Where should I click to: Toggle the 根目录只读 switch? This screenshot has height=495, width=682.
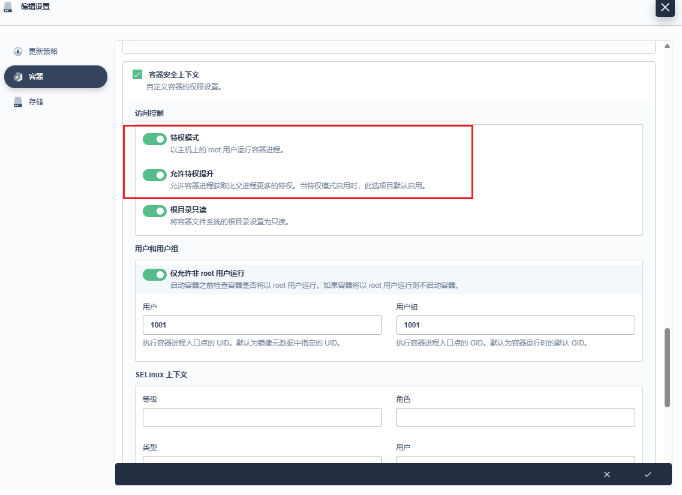click(x=154, y=211)
